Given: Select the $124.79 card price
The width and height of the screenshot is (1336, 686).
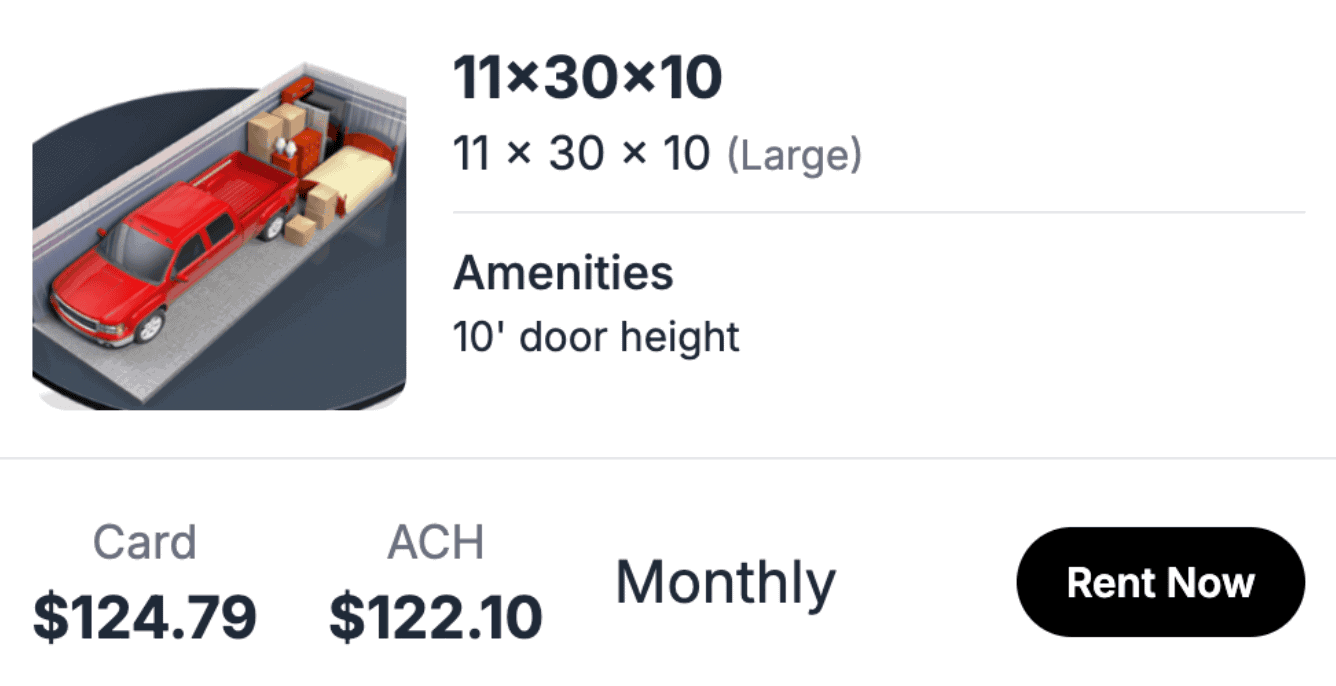Looking at the screenshot, I should [144, 616].
